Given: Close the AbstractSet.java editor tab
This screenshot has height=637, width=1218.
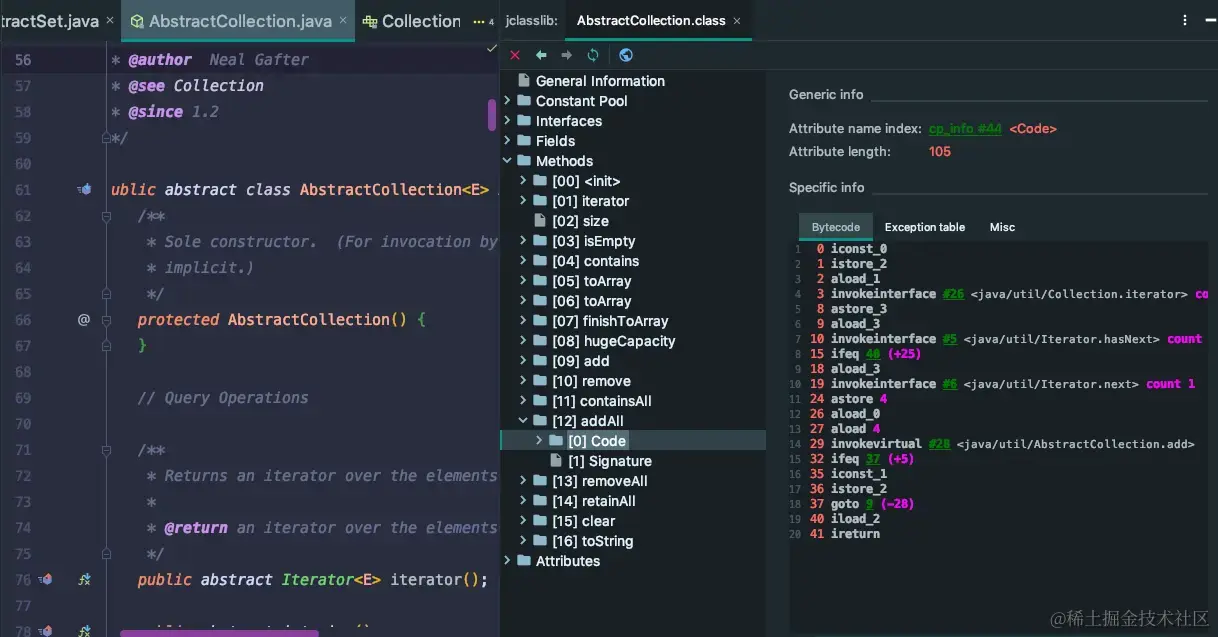Looking at the screenshot, I should pos(111,21).
